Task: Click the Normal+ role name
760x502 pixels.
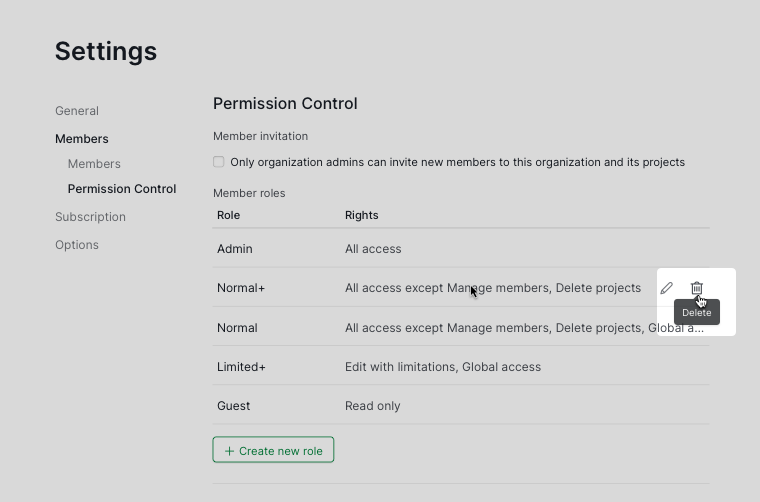Action: pyautogui.click(x=241, y=288)
